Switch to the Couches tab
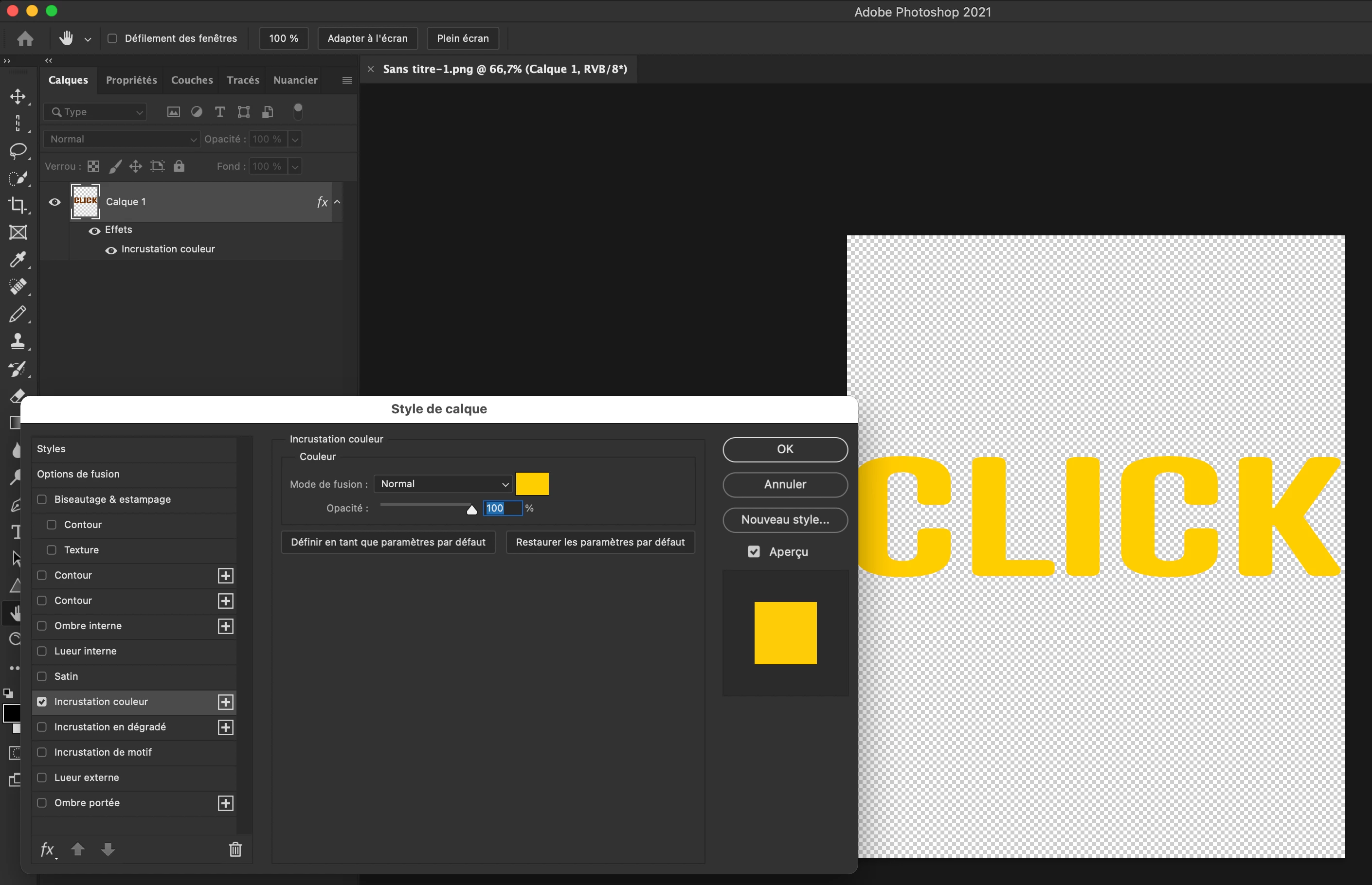This screenshot has height=885, width=1372. coord(192,80)
